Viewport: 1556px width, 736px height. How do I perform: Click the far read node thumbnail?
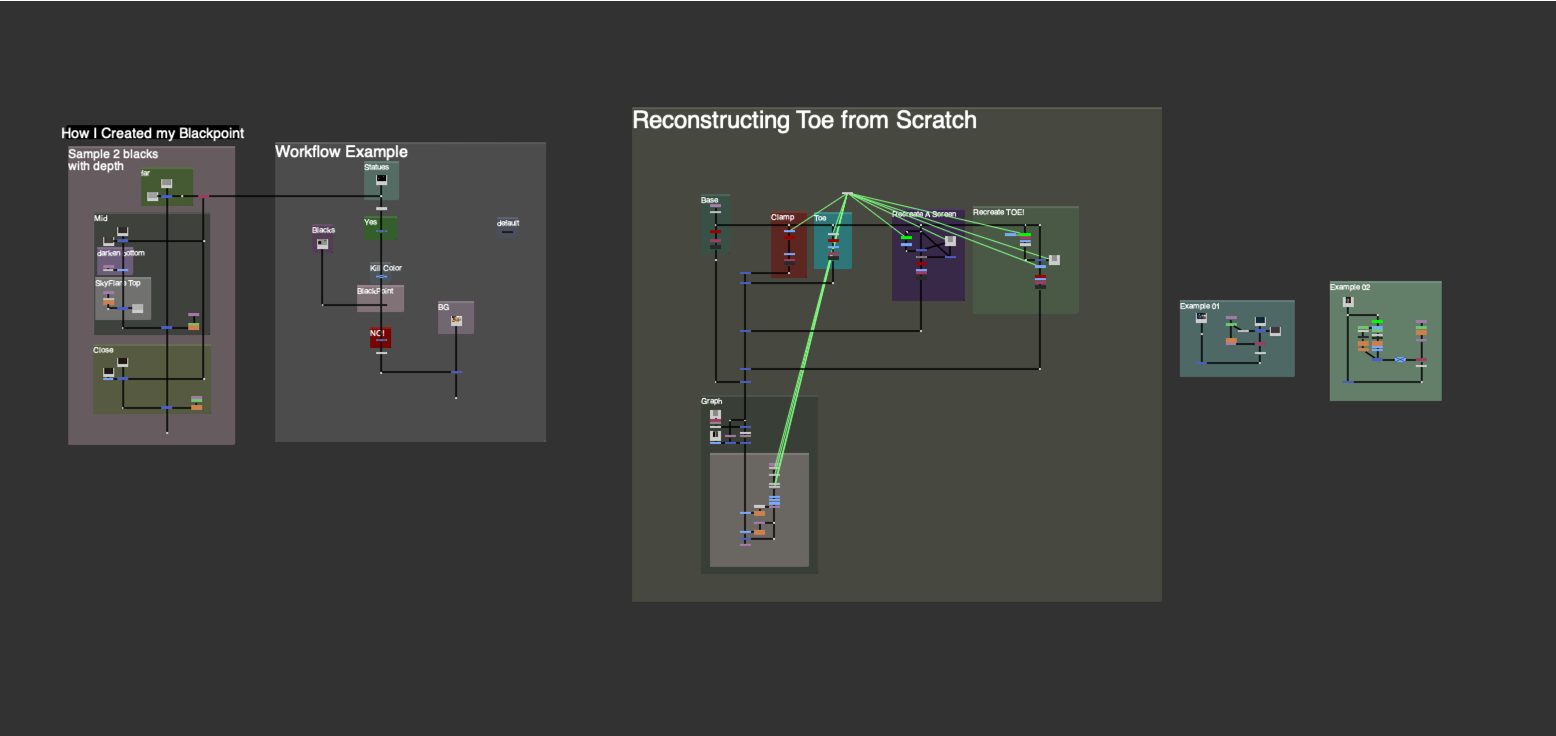click(x=167, y=184)
